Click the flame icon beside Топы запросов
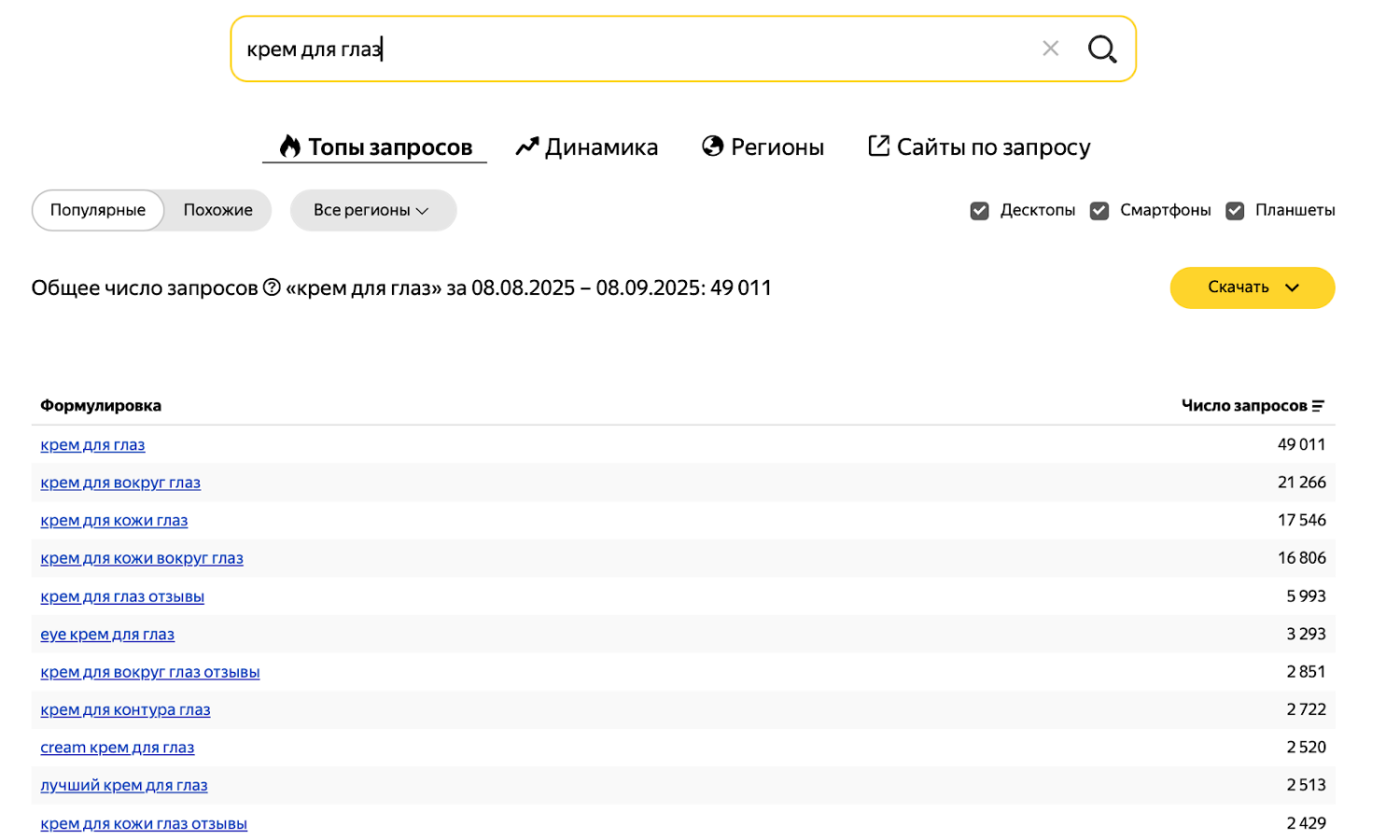1400x840 pixels. coord(290,147)
